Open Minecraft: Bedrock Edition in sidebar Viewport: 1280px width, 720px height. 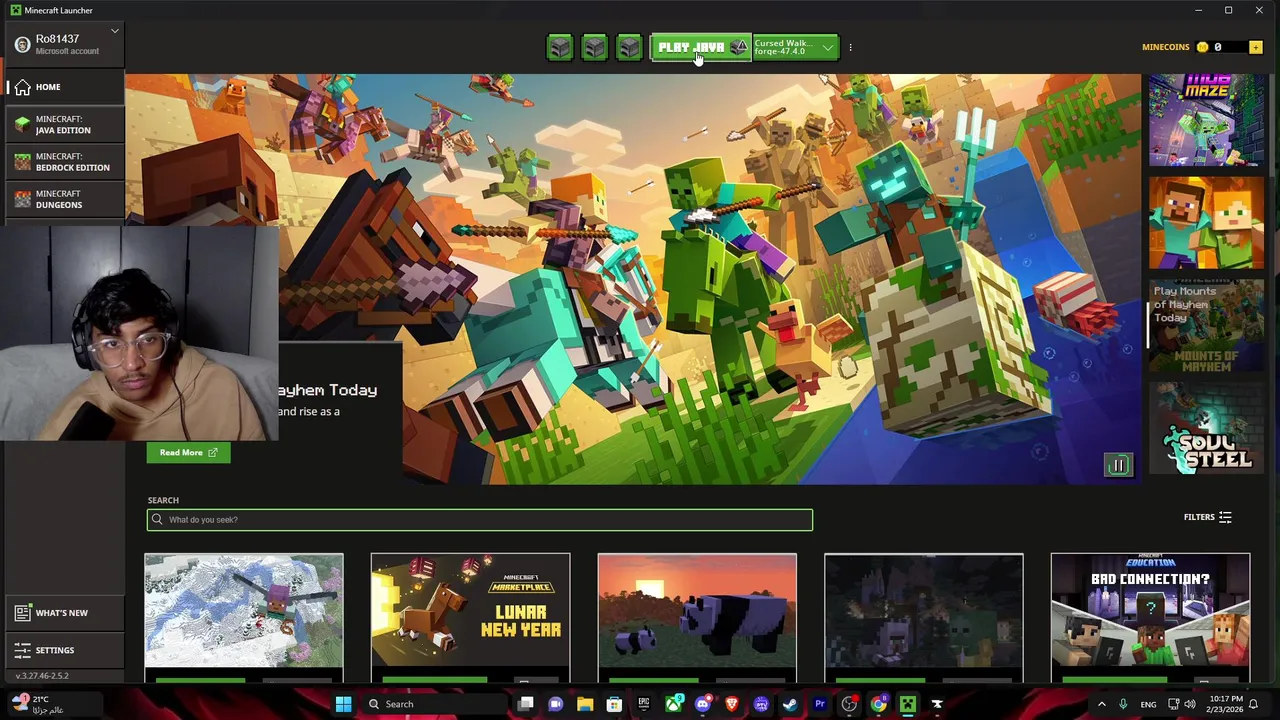point(65,162)
